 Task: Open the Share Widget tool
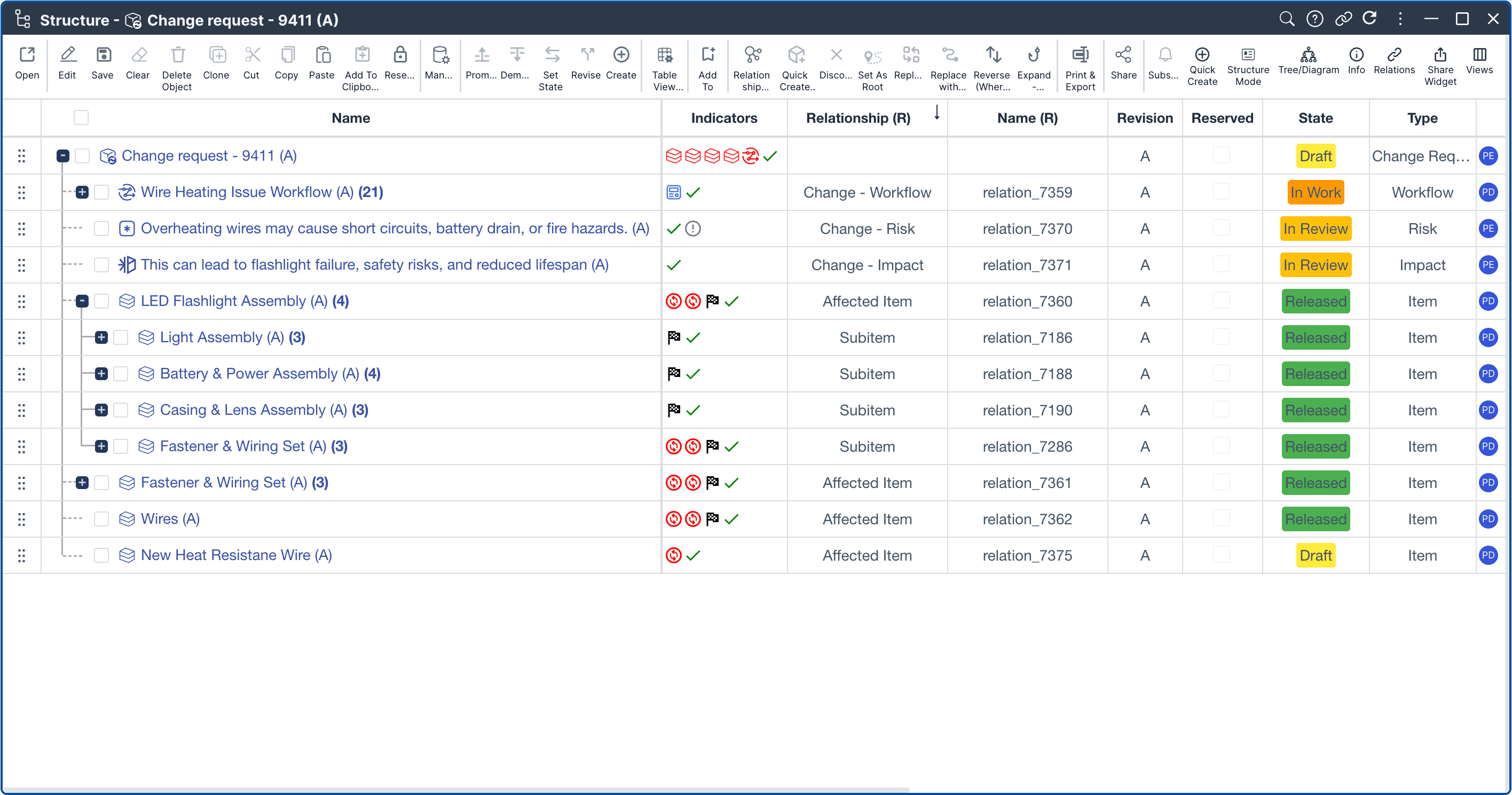tap(1440, 55)
